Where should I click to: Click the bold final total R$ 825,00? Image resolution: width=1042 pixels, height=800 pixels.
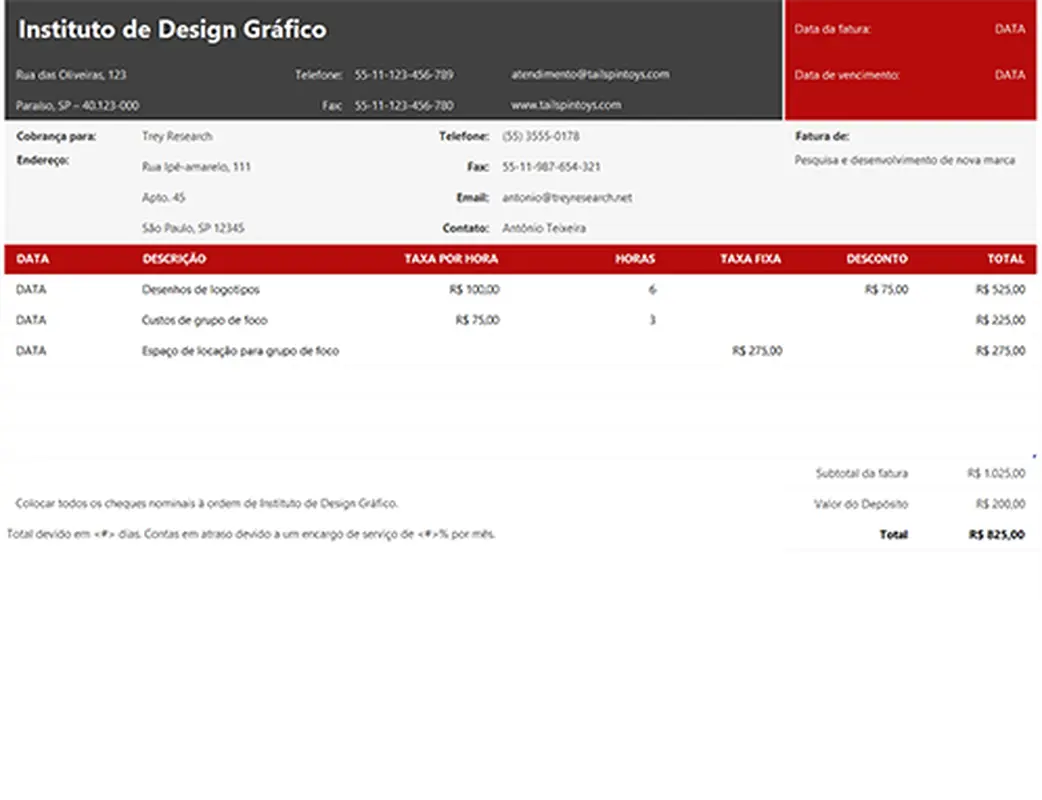(997, 535)
